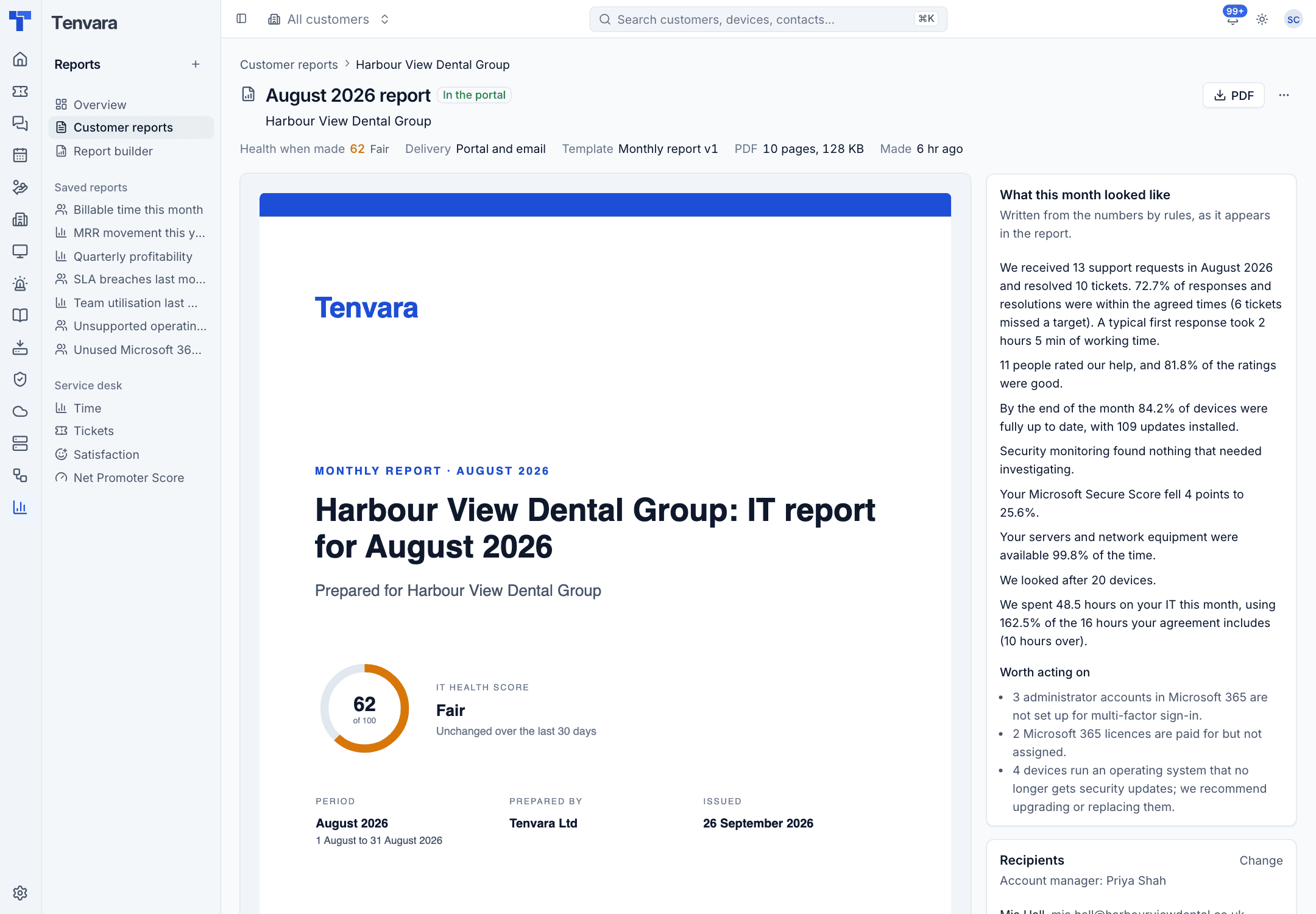
Task: Open saved report Unused Microsoft 365
Action: click(131, 350)
